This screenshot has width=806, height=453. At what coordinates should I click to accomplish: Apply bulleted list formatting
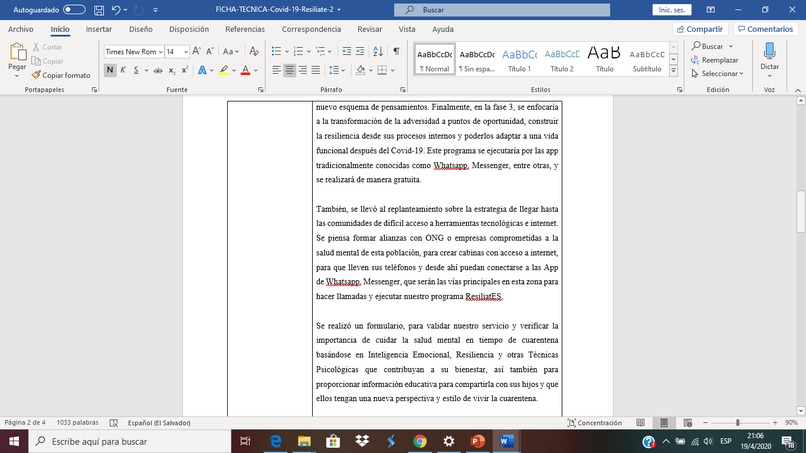277,51
